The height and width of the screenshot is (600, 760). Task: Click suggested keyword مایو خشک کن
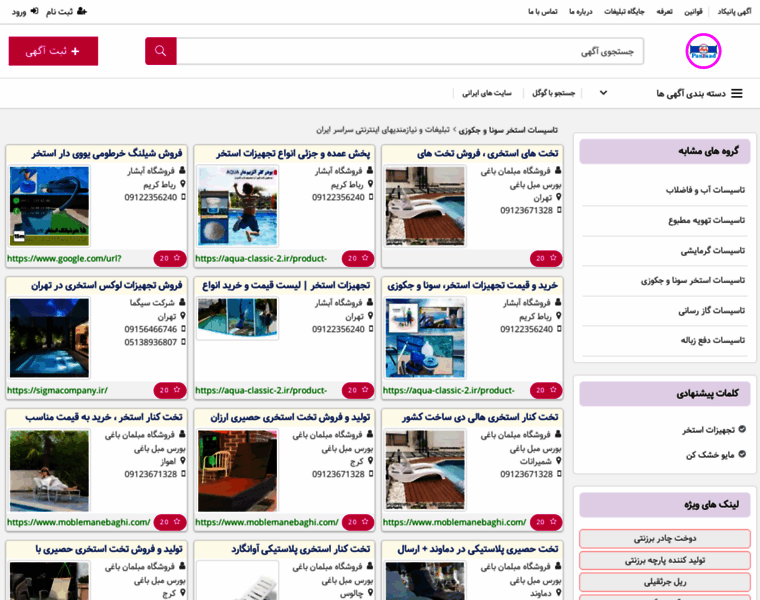(x=710, y=455)
